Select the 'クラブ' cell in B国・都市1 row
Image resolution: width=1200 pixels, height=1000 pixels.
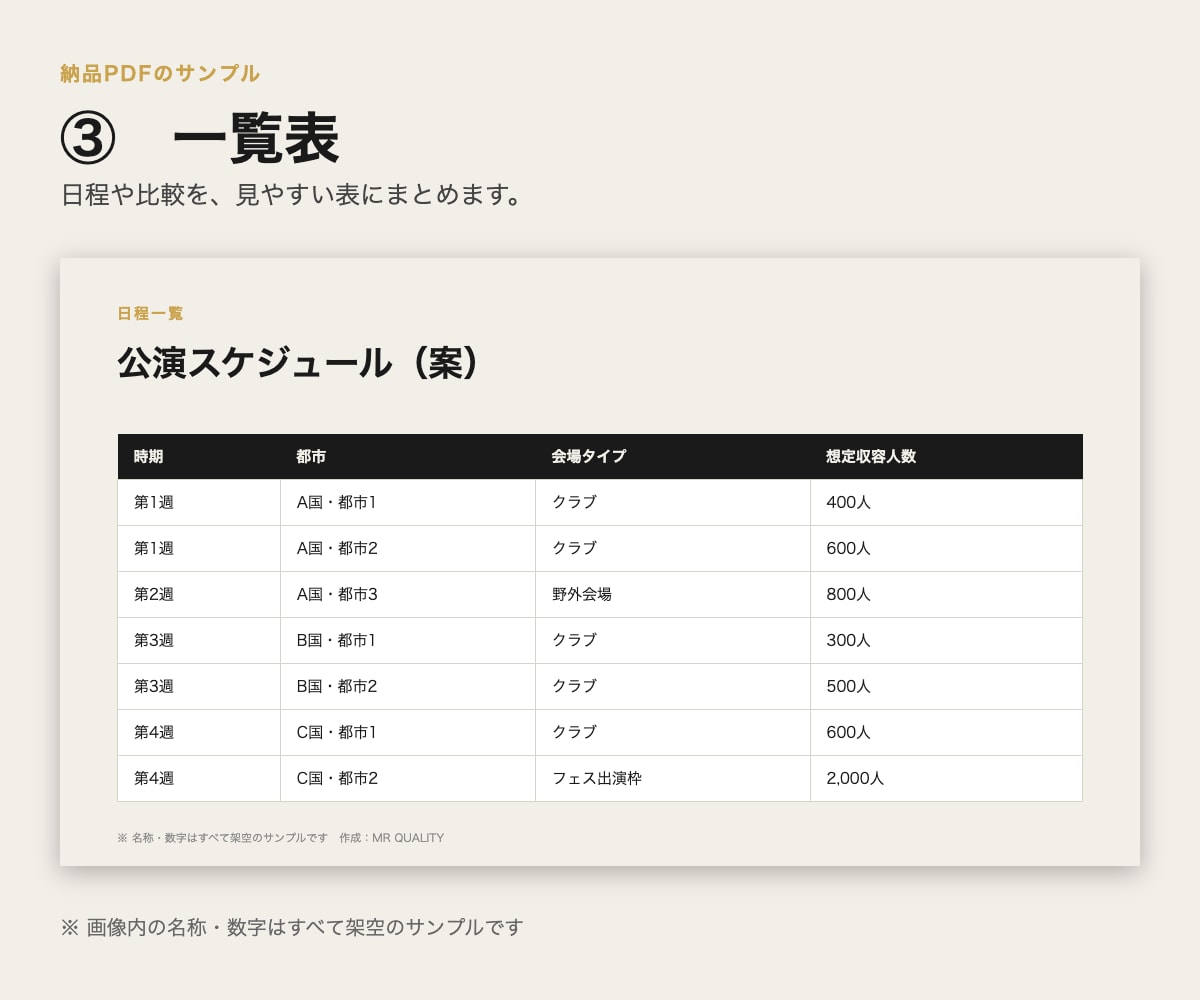[x=673, y=640]
